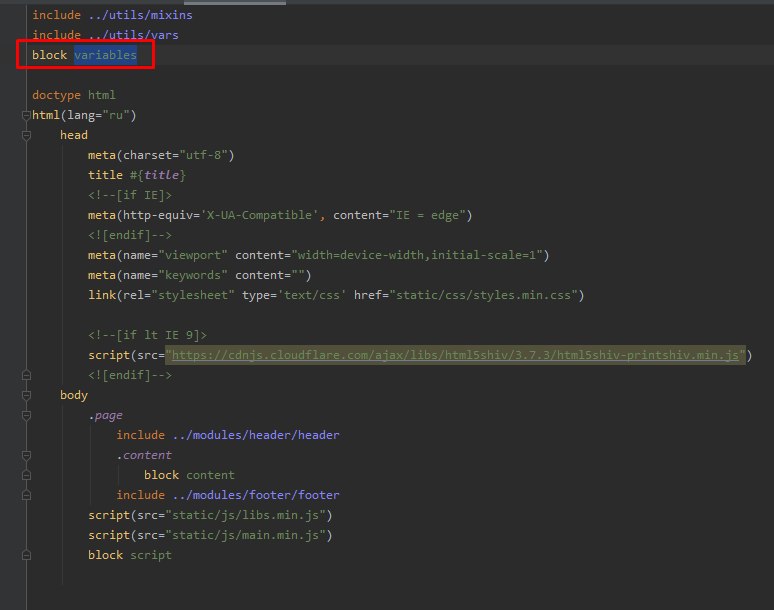The image size is (774, 610).
Task: Toggle fold marker beside include footer line
Action: (27, 495)
